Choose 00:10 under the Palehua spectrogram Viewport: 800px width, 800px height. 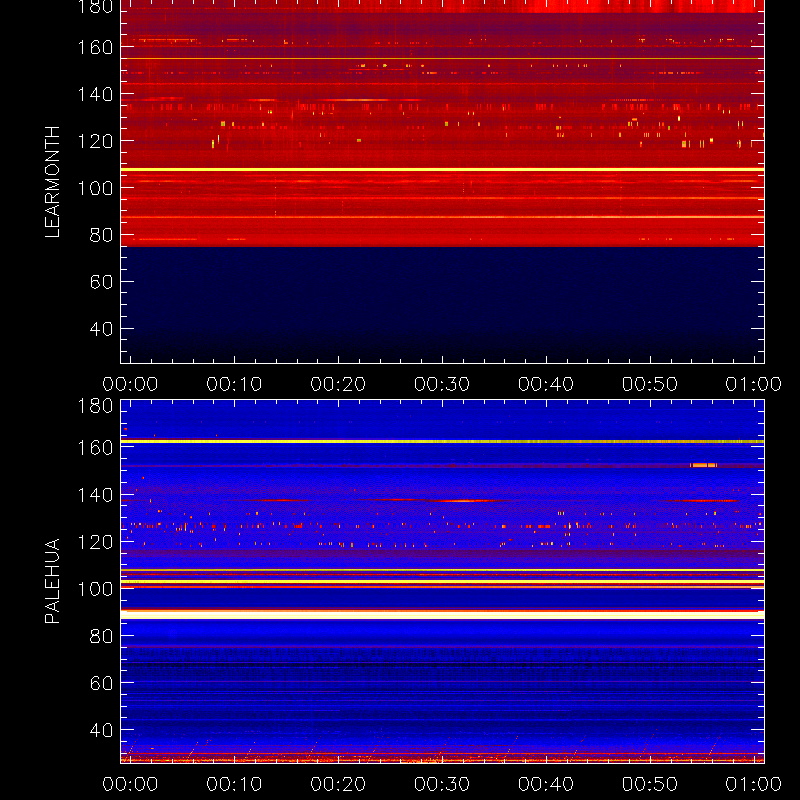click(234, 784)
